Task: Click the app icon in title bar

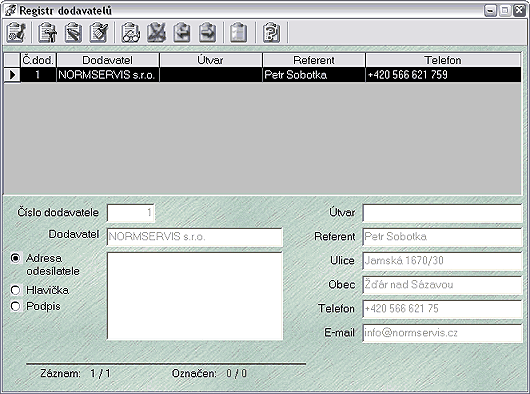Action: click(x=10, y=11)
